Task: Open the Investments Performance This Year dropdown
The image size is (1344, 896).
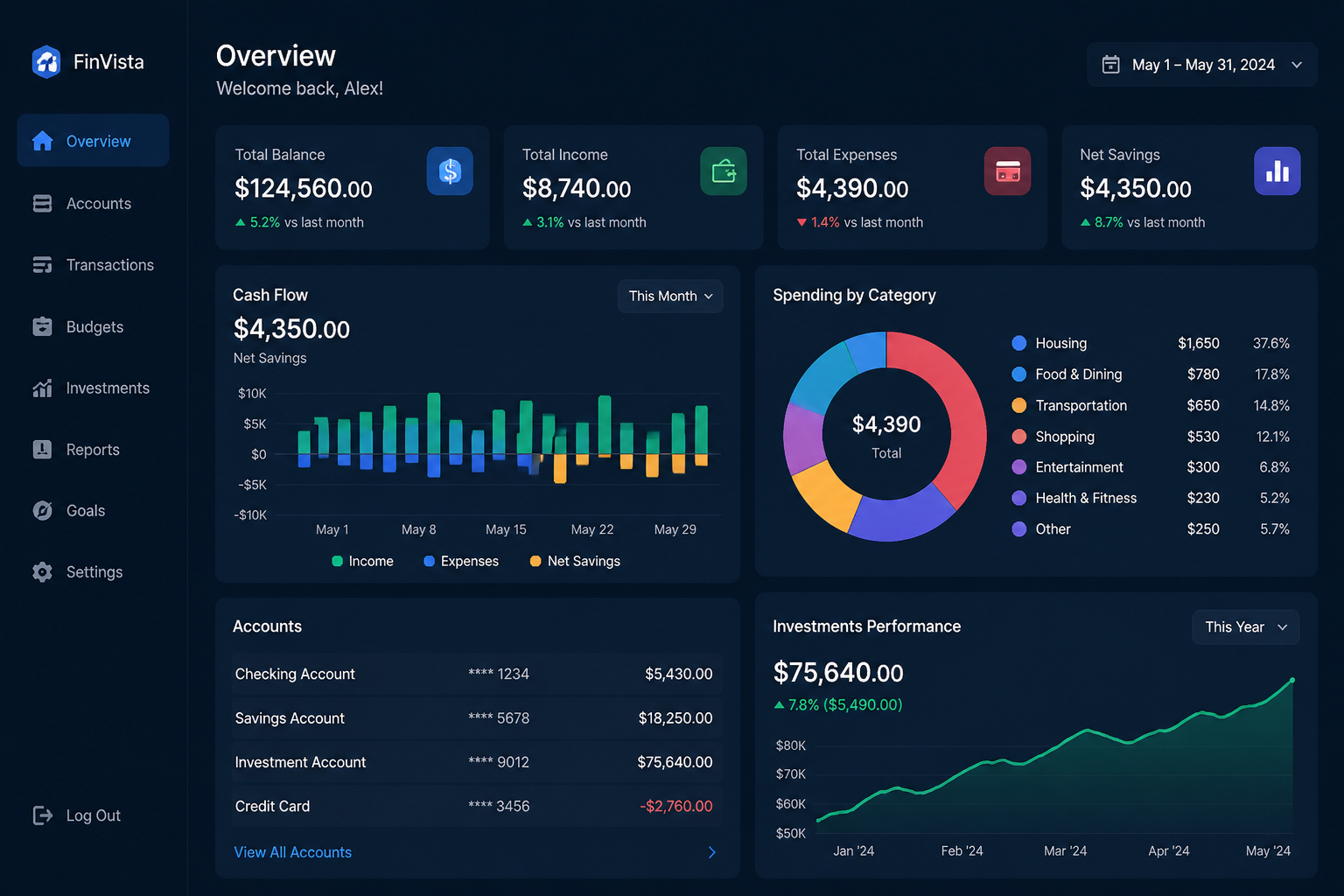Action: [1246, 626]
